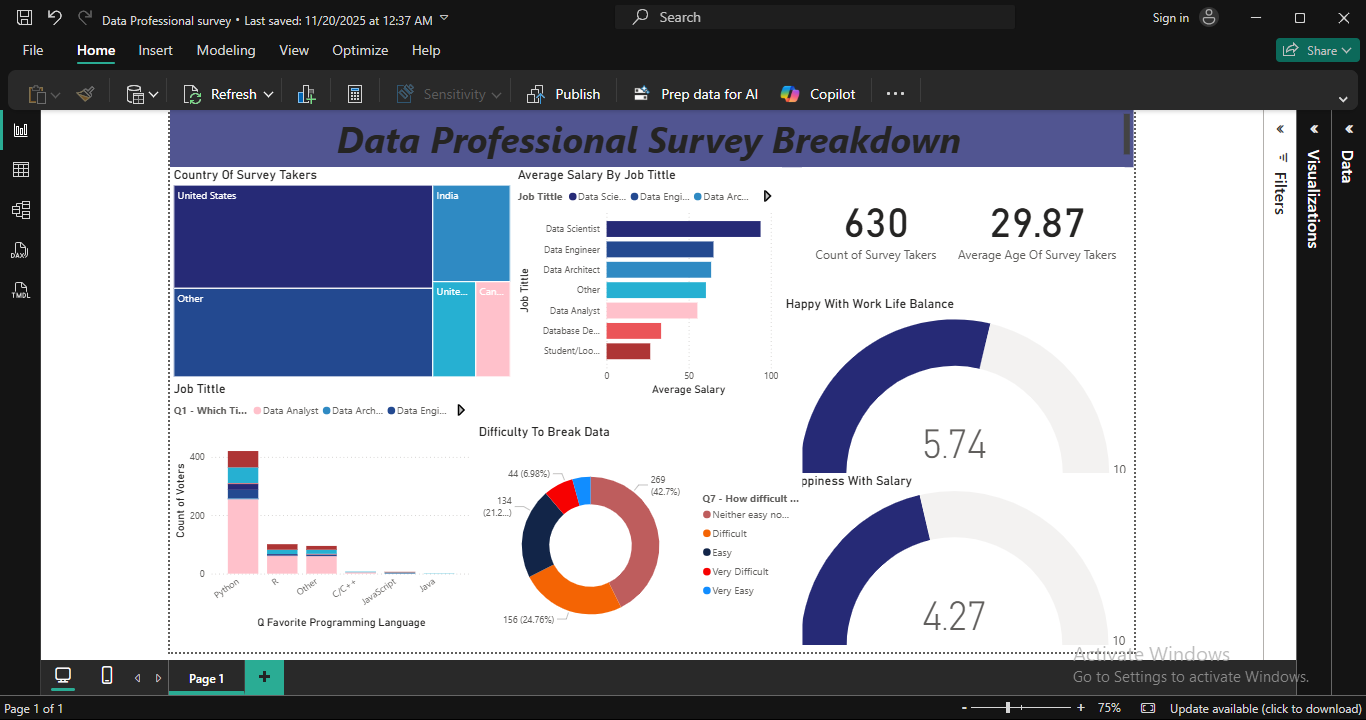Click Update available download notice
1366x720 pixels.
[x=1265, y=708]
